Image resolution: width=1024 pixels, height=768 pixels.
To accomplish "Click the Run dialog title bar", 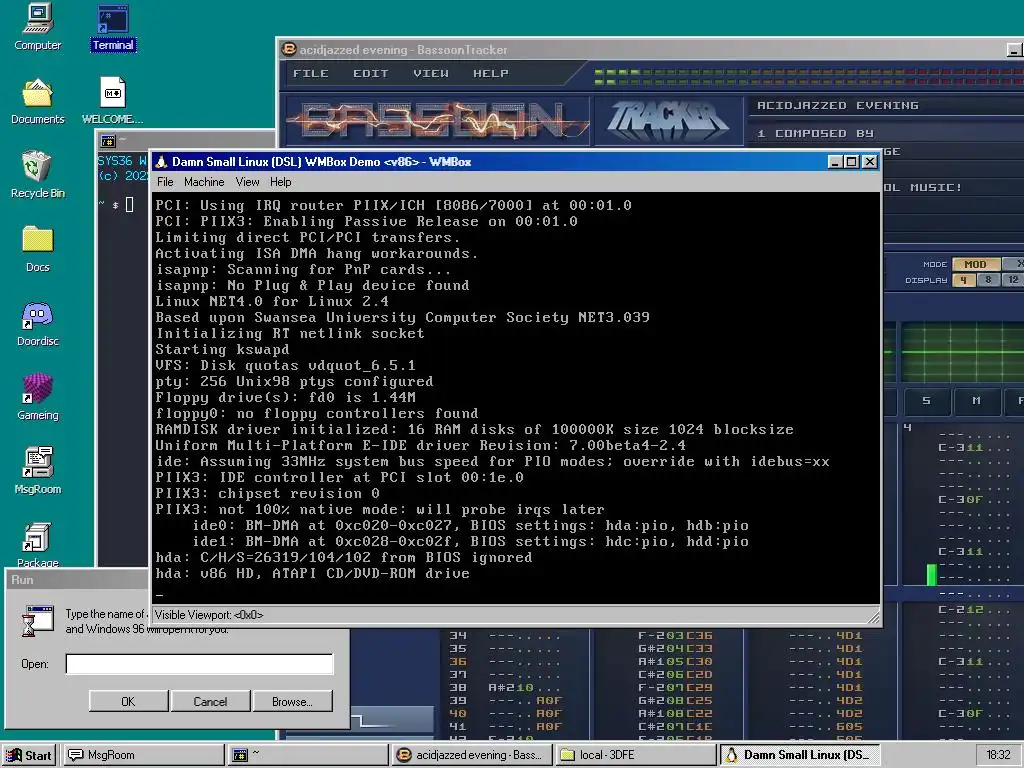I will (77, 580).
